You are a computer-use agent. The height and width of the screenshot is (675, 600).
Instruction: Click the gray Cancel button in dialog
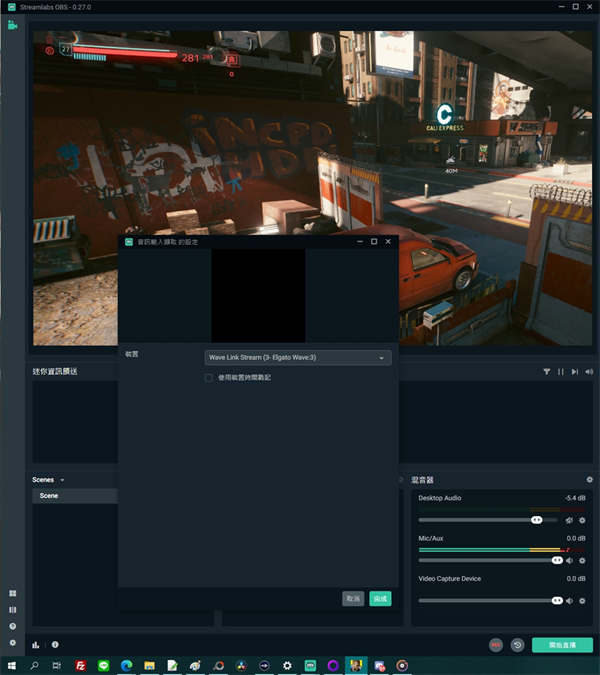[353, 599]
